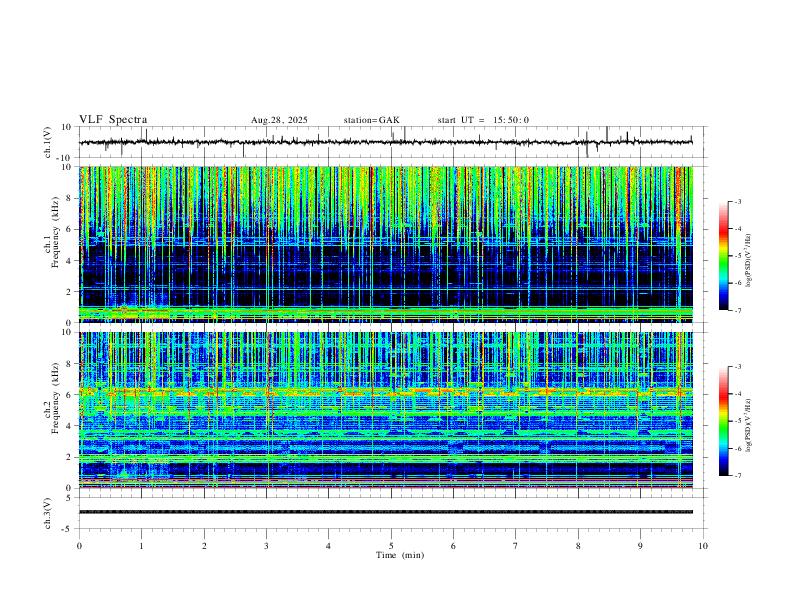The width and height of the screenshot is (792, 612).
Task: Click the 'VLF Spectra' title text
Action: (x=113, y=120)
